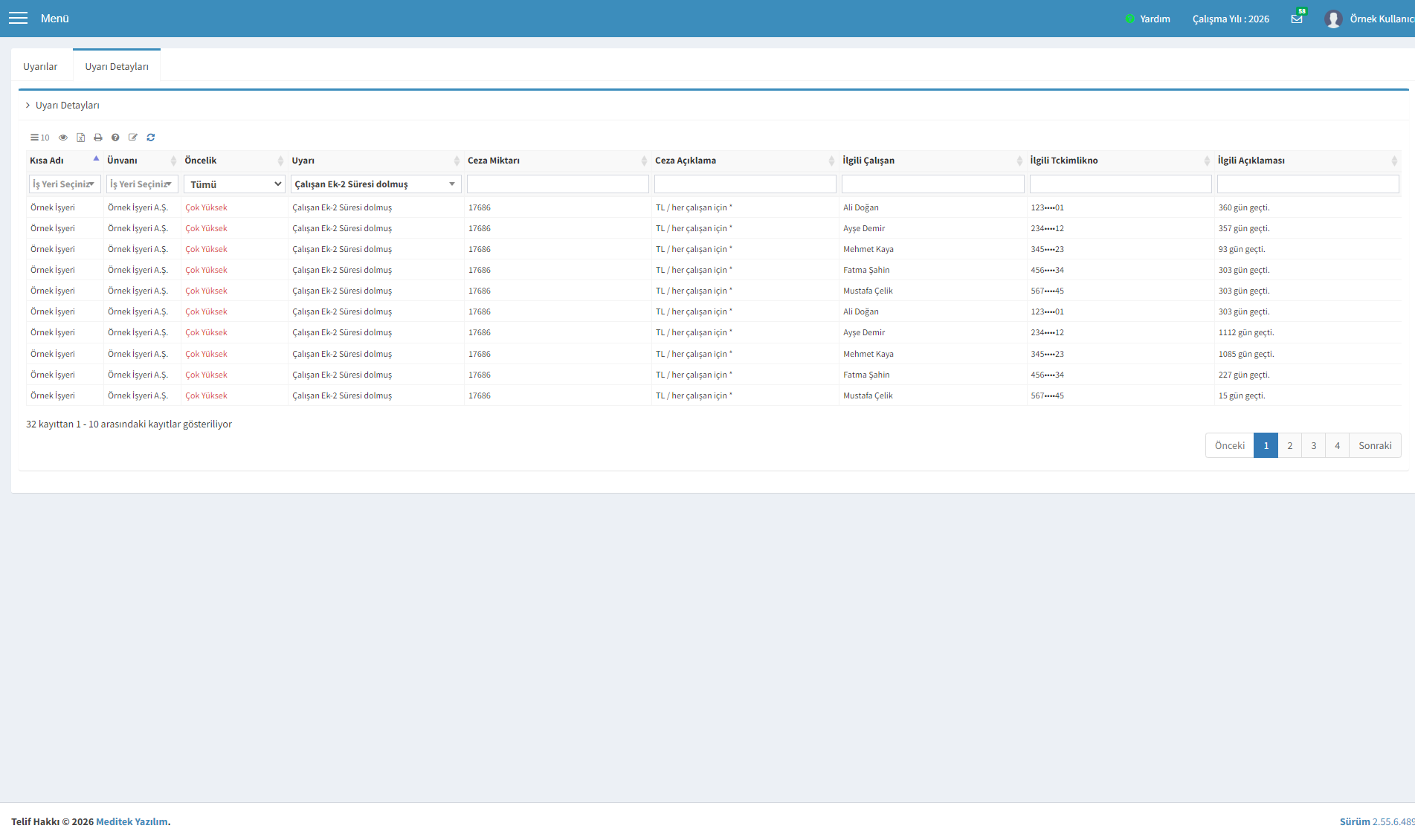Switch to the Uyarılar tab
This screenshot has width=1415, height=840.
(x=40, y=66)
